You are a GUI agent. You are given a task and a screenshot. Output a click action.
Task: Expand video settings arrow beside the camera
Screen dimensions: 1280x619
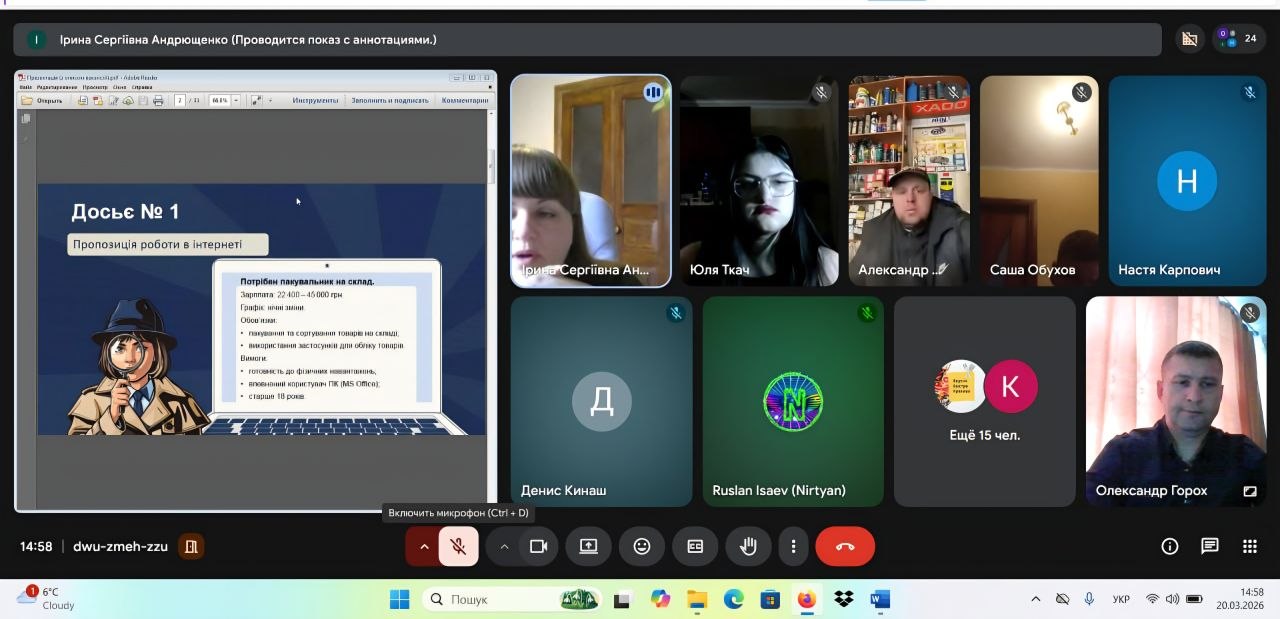[504, 546]
